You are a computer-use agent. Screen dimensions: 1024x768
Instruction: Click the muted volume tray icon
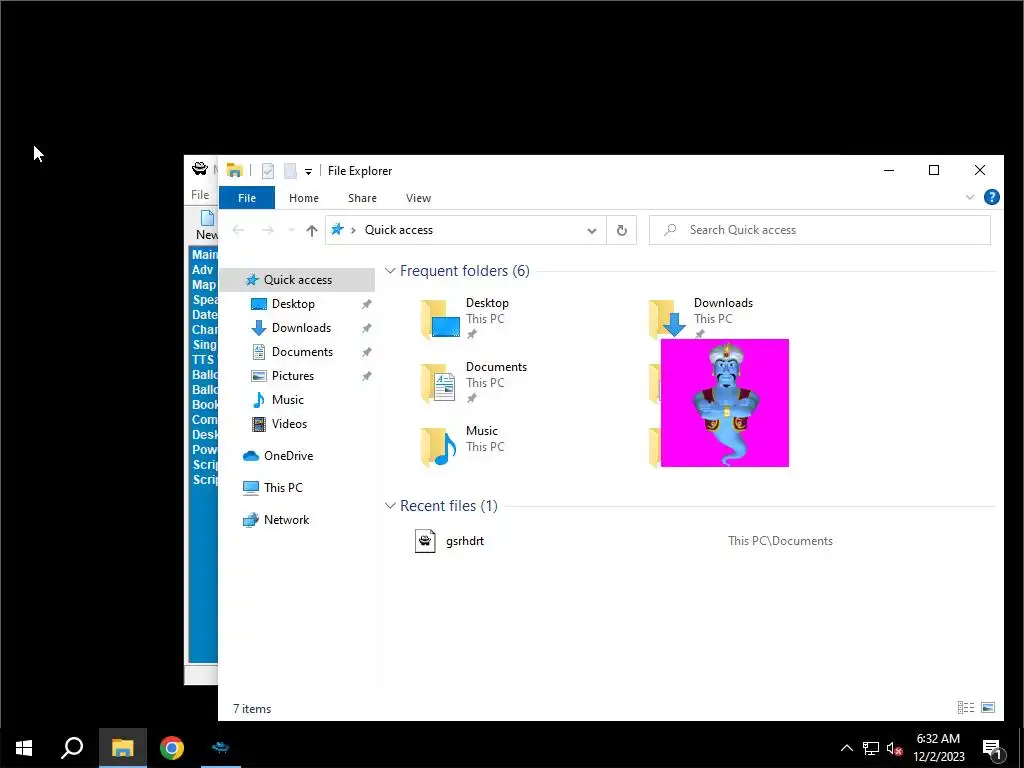click(894, 748)
